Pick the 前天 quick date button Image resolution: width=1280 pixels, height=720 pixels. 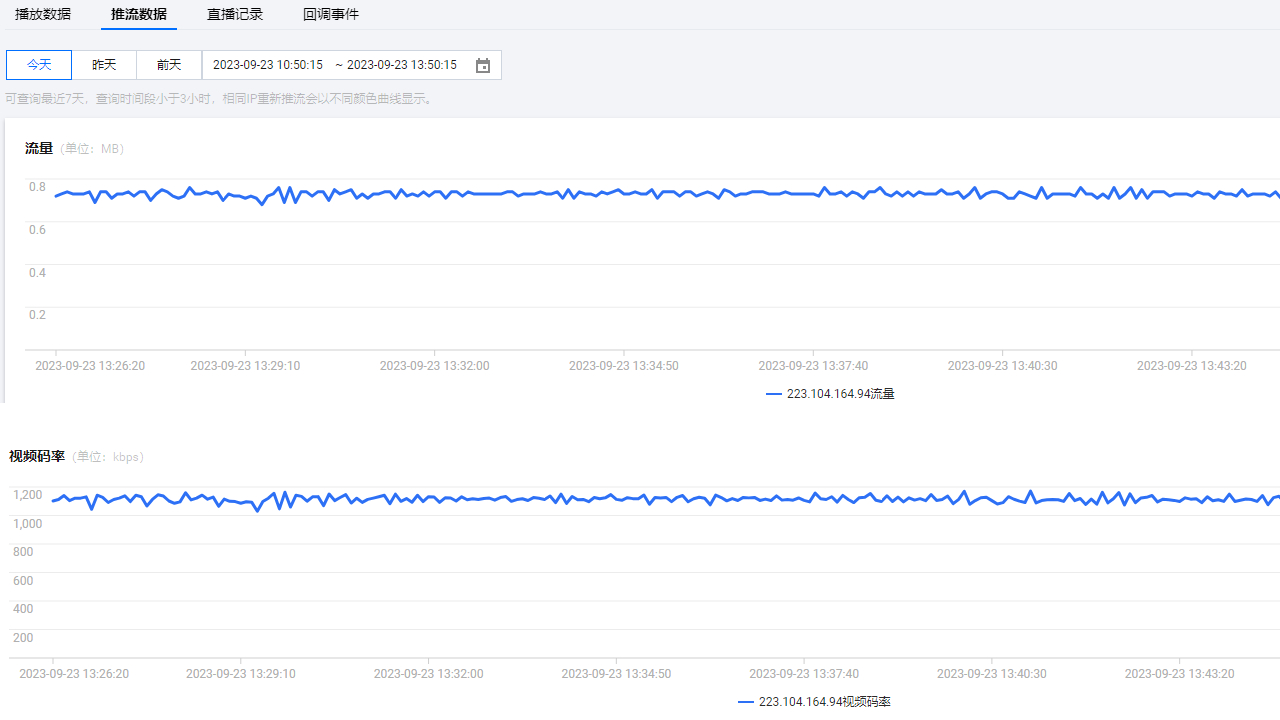click(169, 65)
